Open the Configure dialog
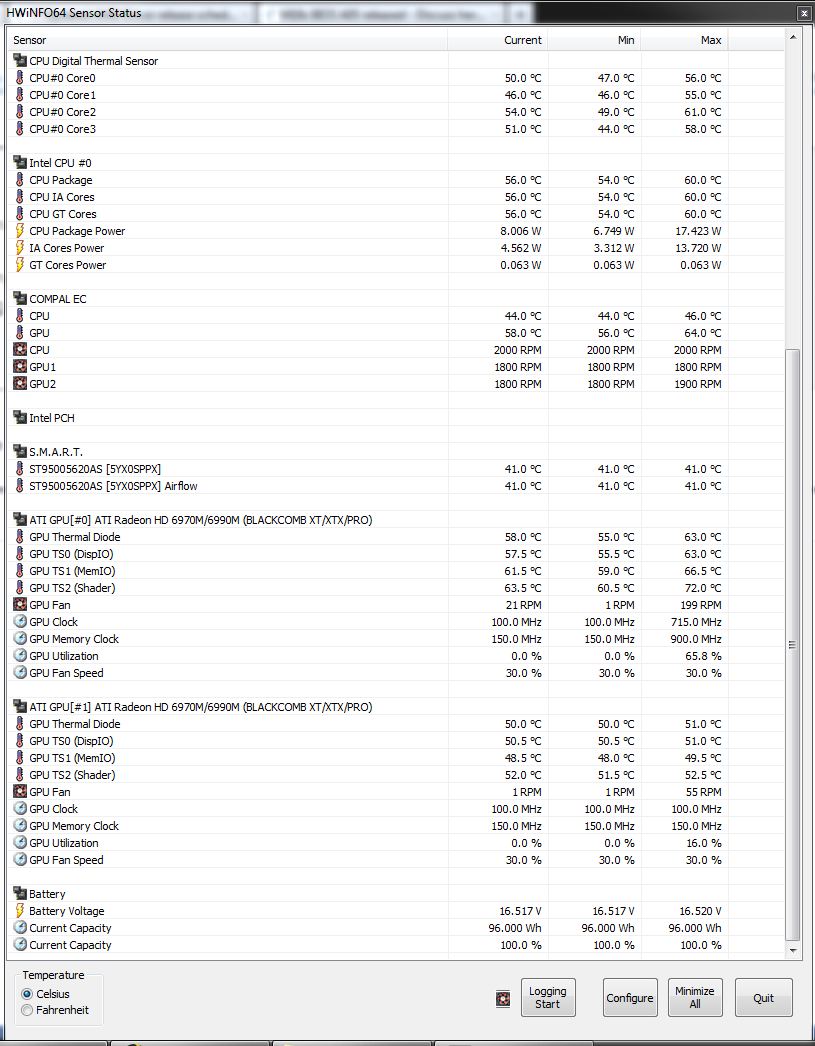 pyautogui.click(x=630, y=997)
